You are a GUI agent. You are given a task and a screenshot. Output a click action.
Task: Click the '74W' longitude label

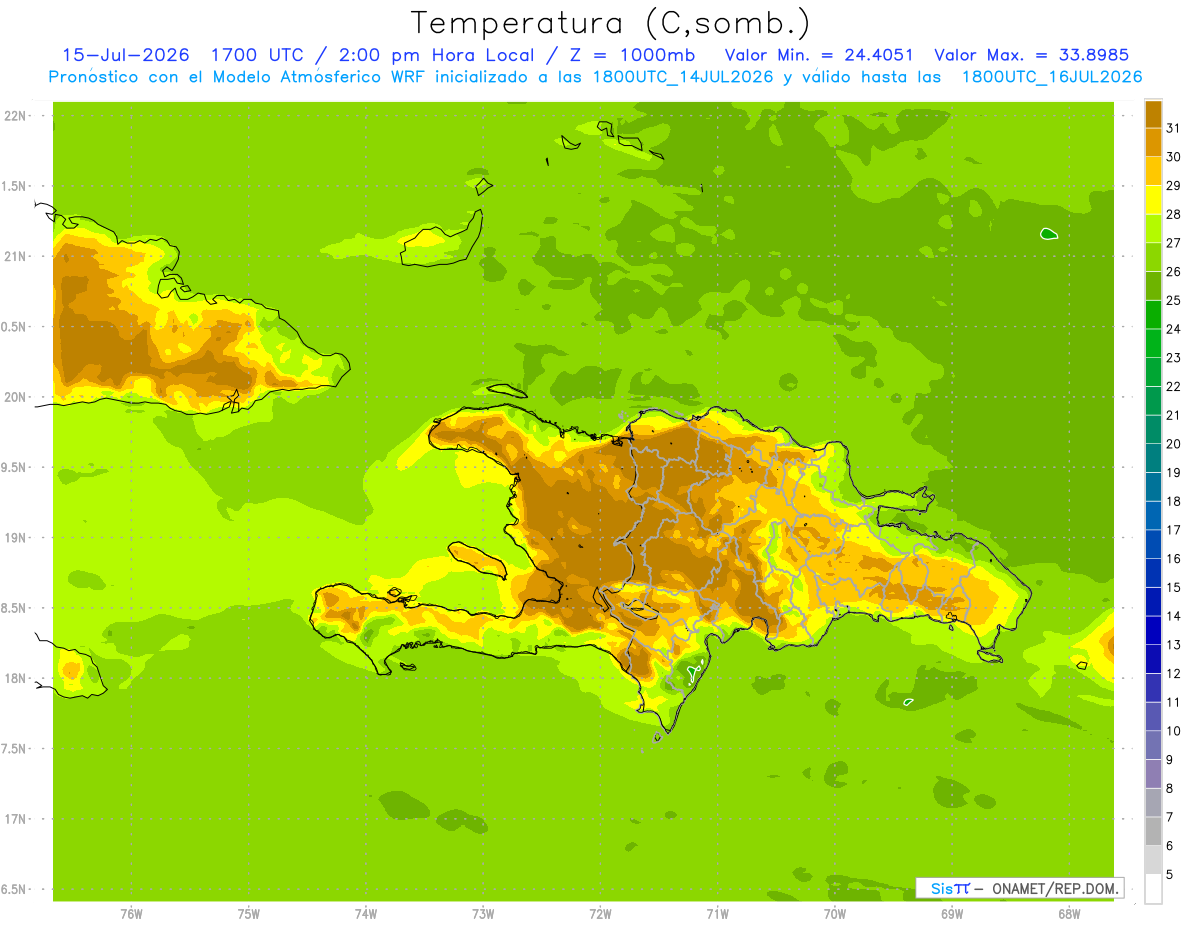365,914
